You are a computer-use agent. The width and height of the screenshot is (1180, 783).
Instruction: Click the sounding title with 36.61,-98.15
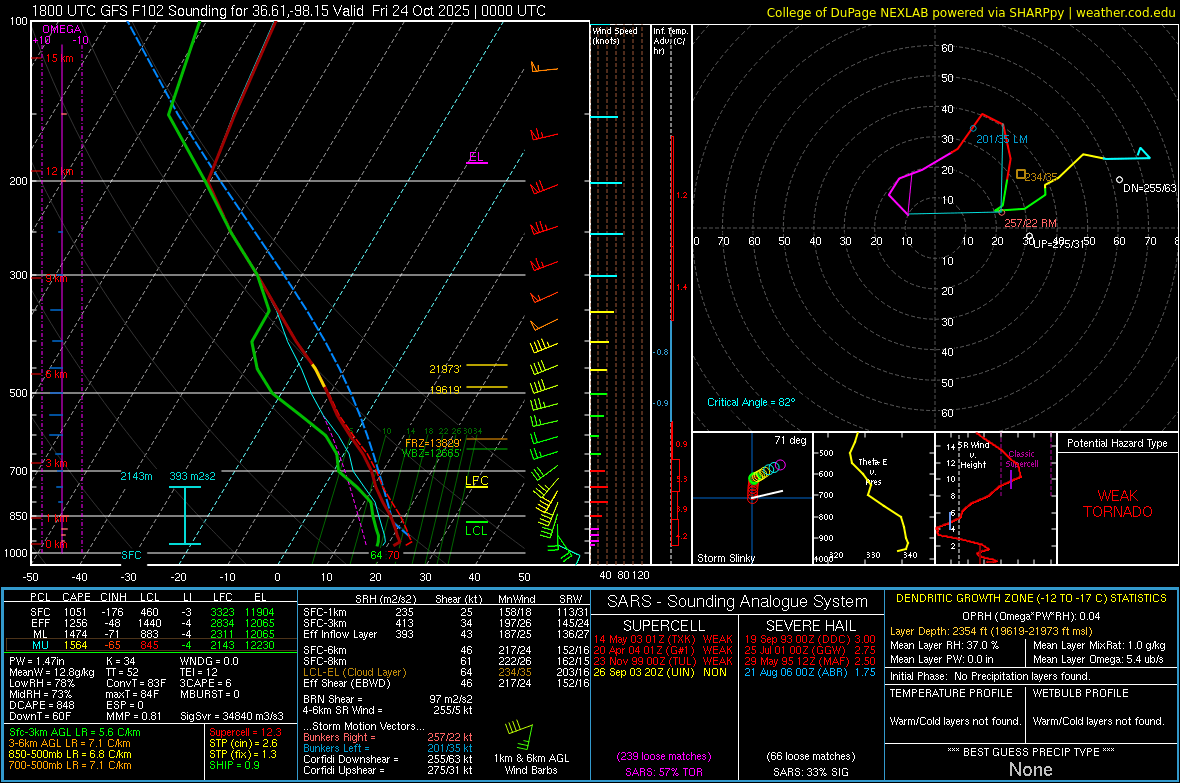coord(288,11)
